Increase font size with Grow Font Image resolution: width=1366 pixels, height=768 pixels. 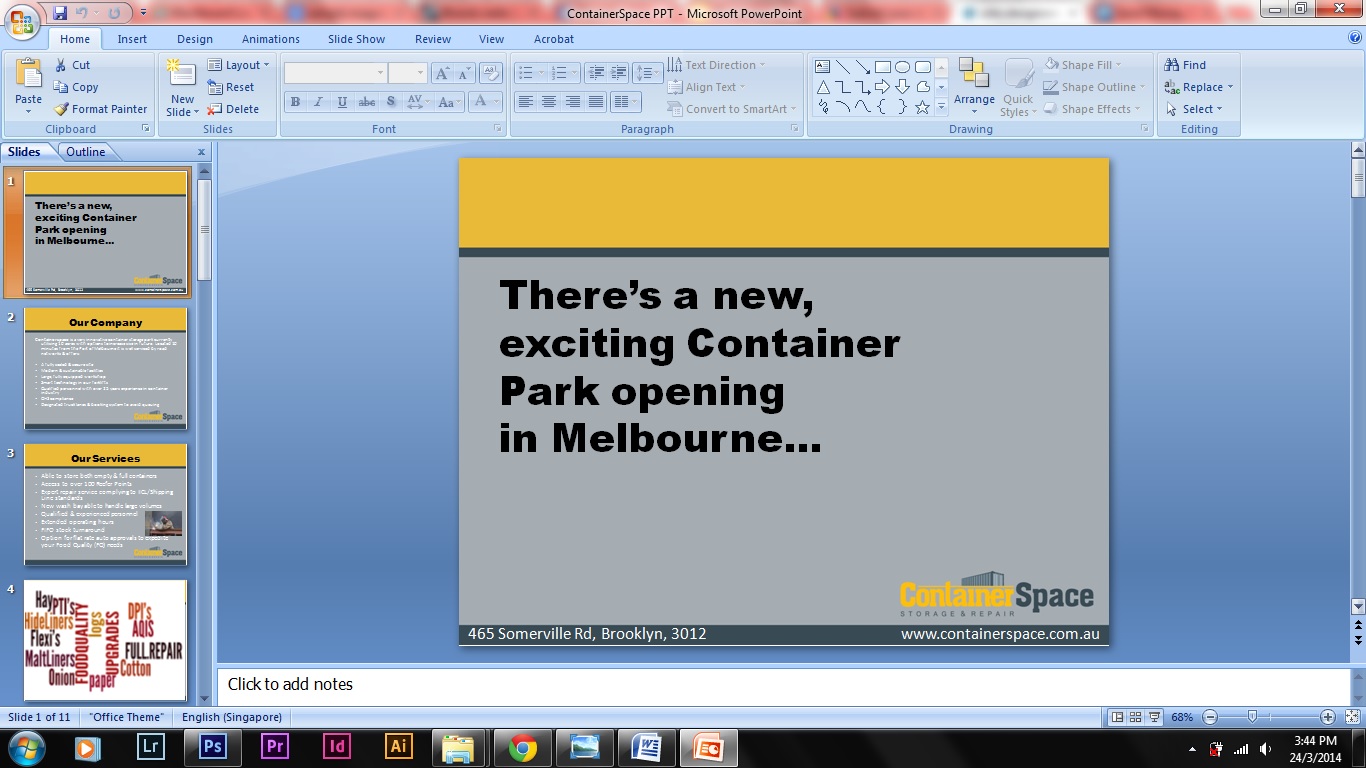[442, 73]
